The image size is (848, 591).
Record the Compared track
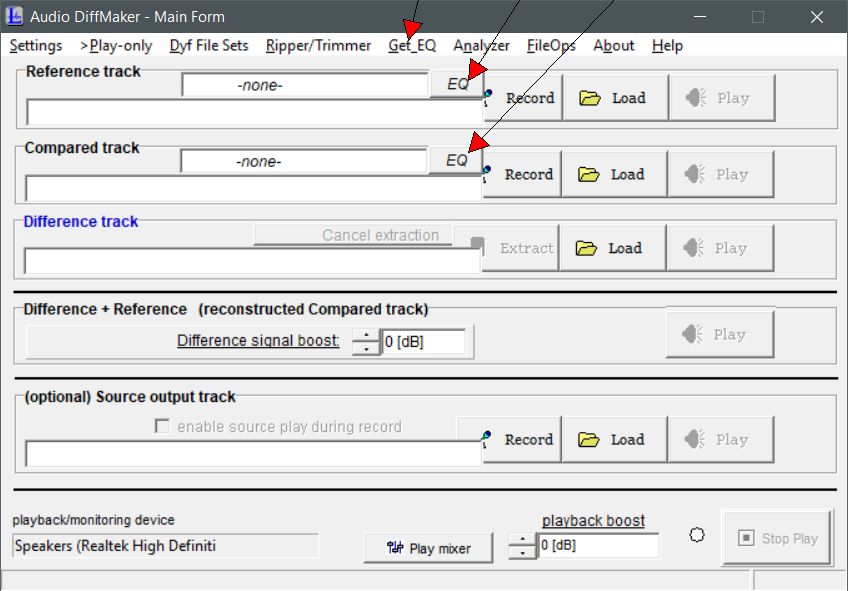tap(522, 174)
